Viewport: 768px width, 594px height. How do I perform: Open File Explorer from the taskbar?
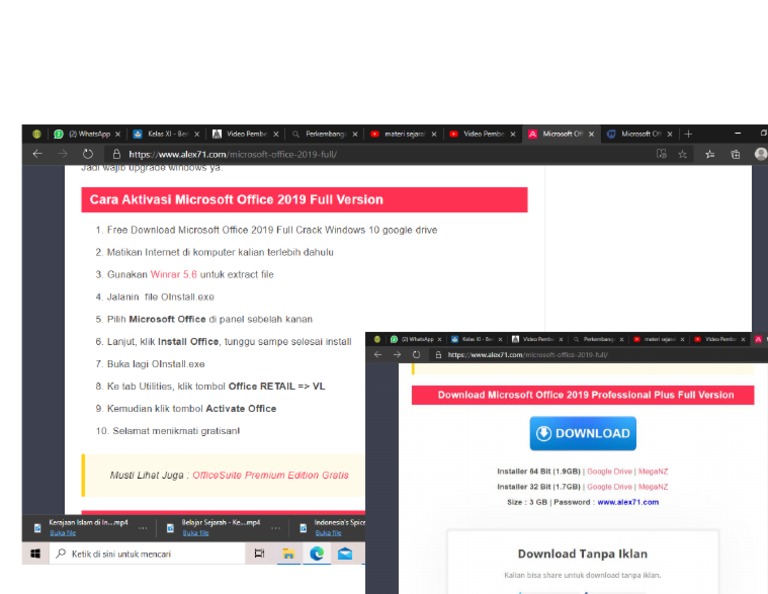coord(288,554)
